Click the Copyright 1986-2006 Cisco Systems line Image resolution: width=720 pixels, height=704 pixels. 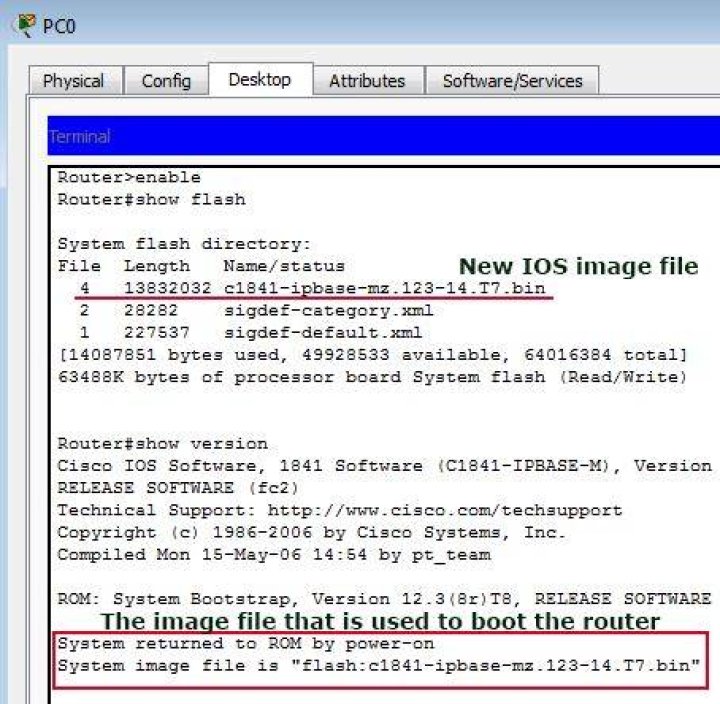pyautogui.click(x=311, y=532)
